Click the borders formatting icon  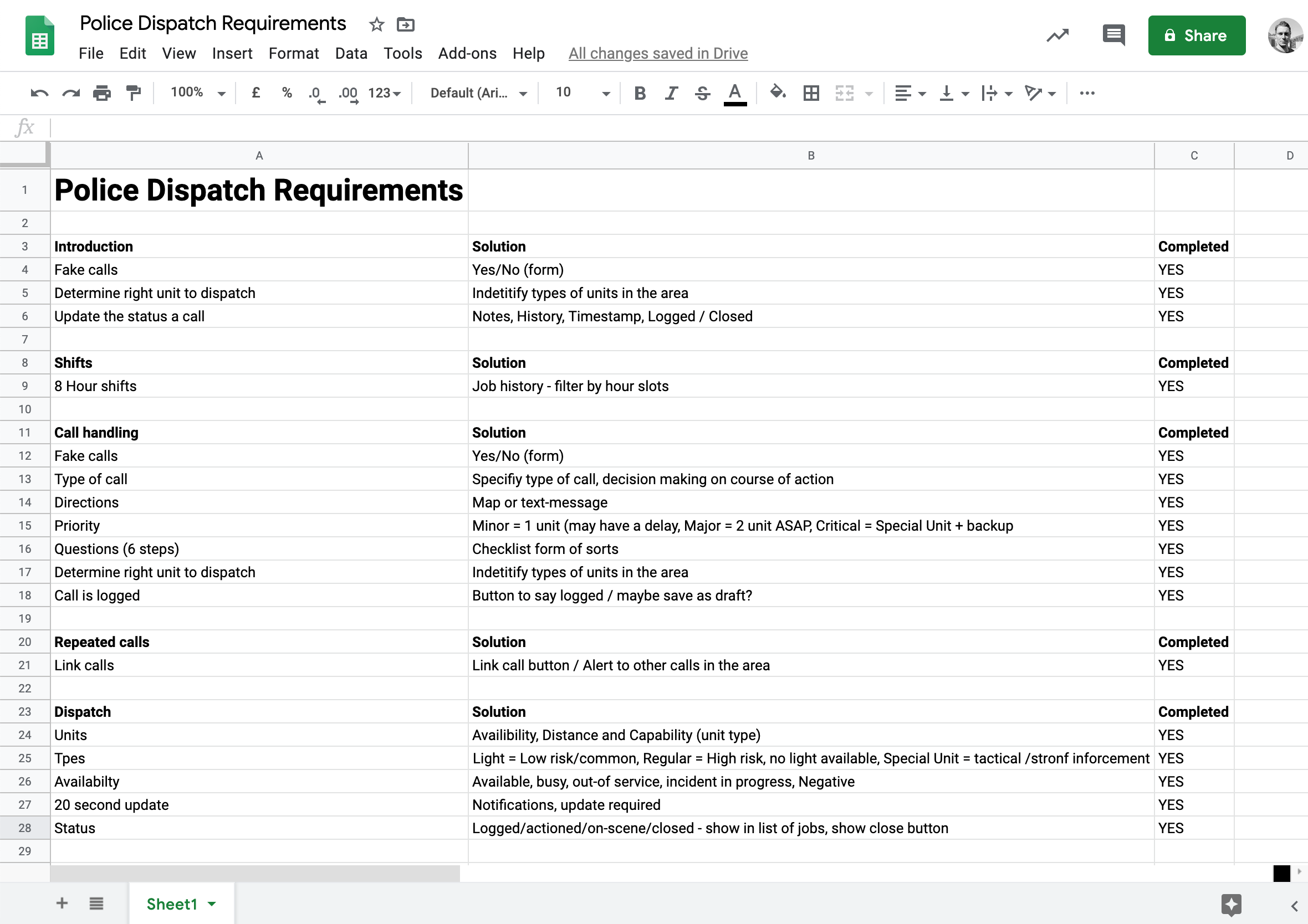(812, 93)
